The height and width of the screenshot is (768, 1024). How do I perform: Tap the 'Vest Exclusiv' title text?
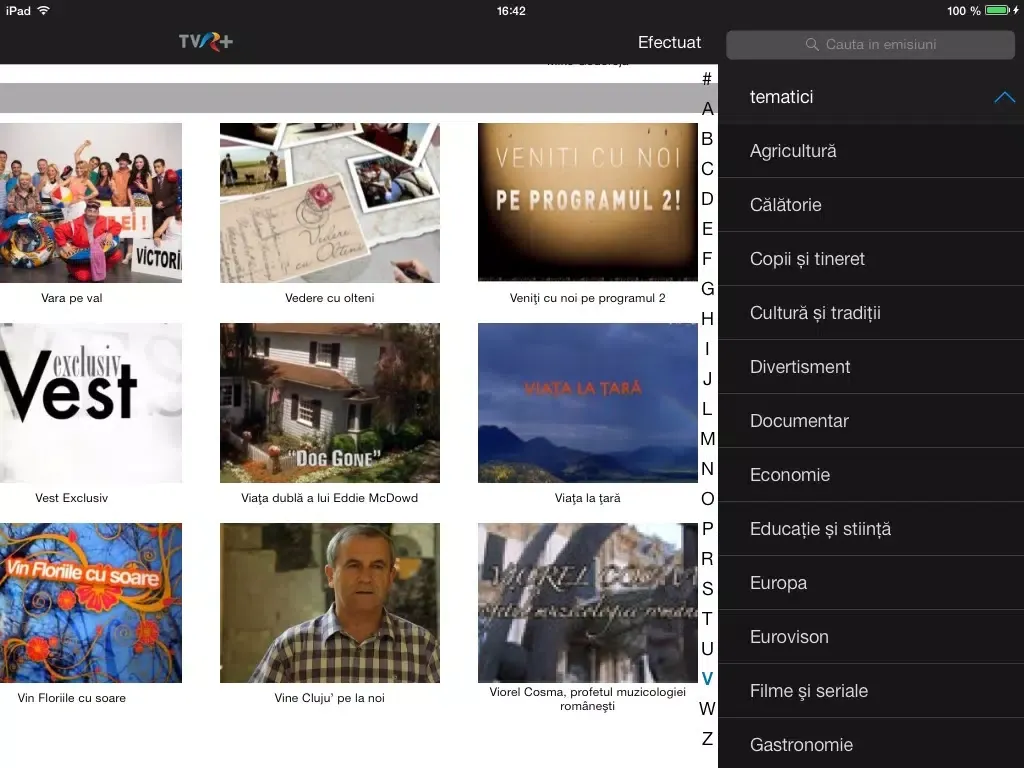[x=72, y=498]
